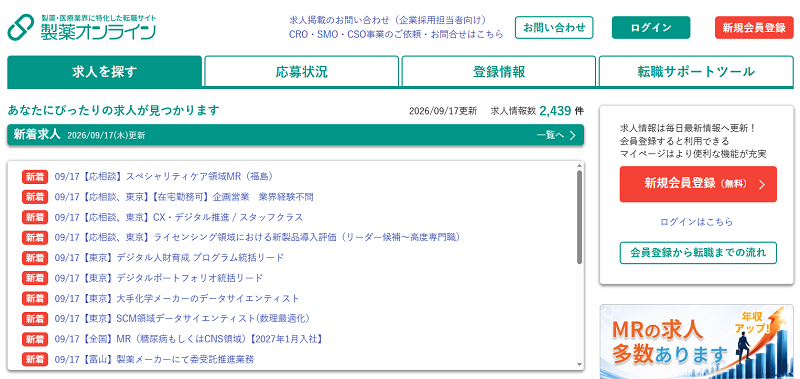Click 新着 badge on デジタル人財育成 row
Viewport: 800px width, 379px height.
[x=35, y=258]
